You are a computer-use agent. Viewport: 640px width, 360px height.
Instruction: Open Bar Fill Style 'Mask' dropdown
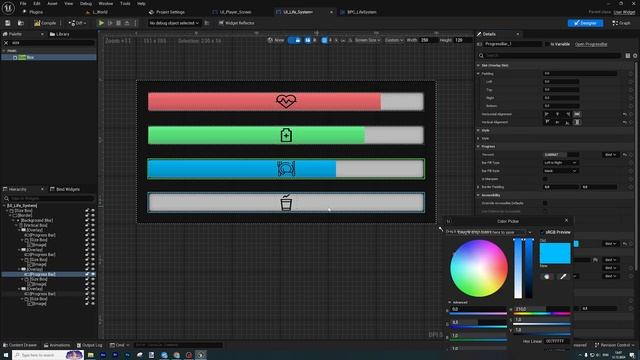pyautogui.click(x=560, y=171)
